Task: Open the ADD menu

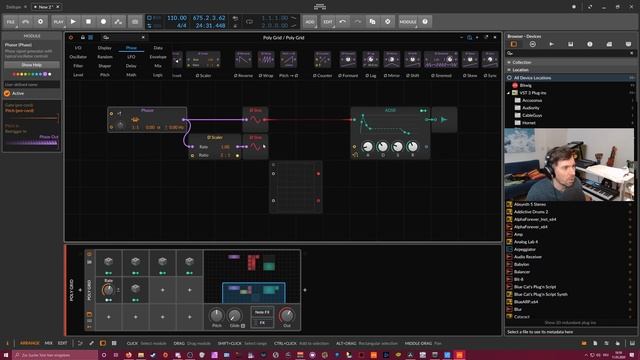Action: tap(310, 22)
